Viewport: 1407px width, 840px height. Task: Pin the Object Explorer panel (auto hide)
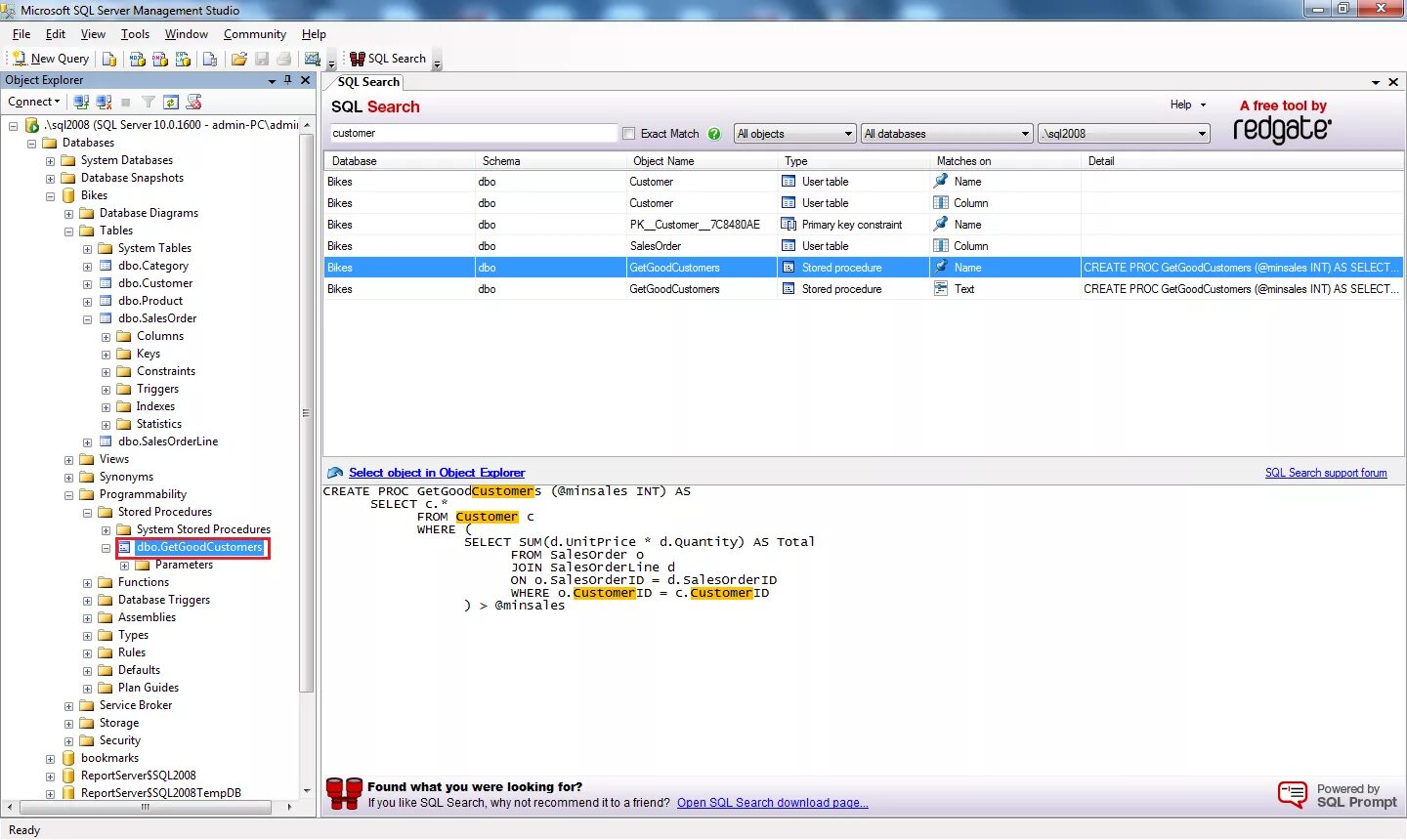point(287,80)
